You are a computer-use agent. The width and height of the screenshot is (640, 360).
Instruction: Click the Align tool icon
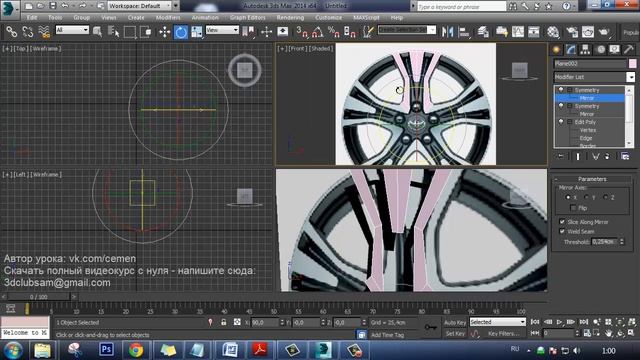point(464,31)
